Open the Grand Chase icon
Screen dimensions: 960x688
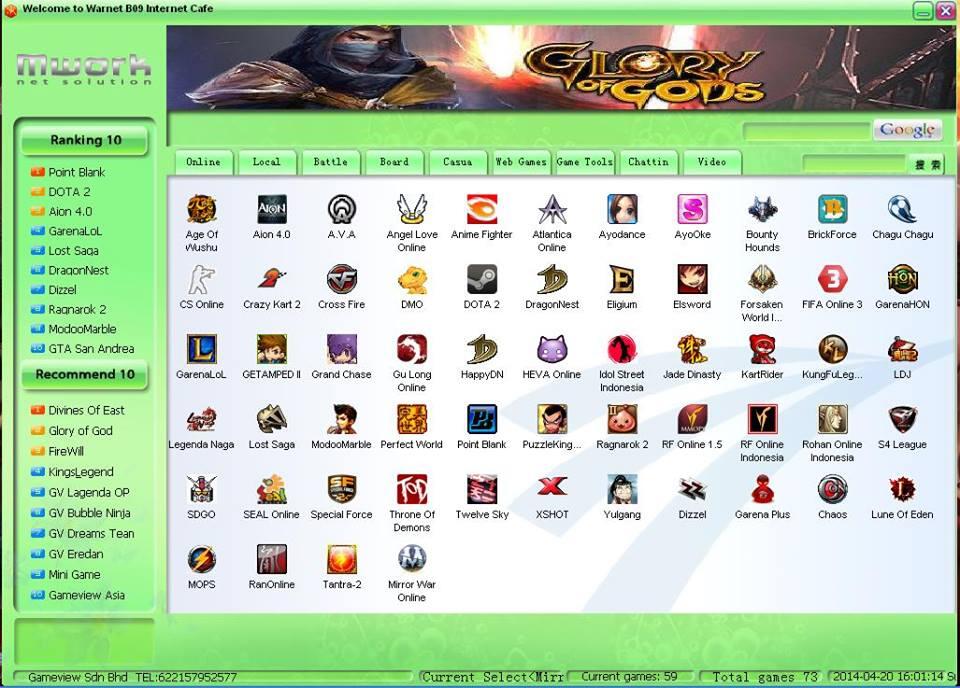(342, 350)
